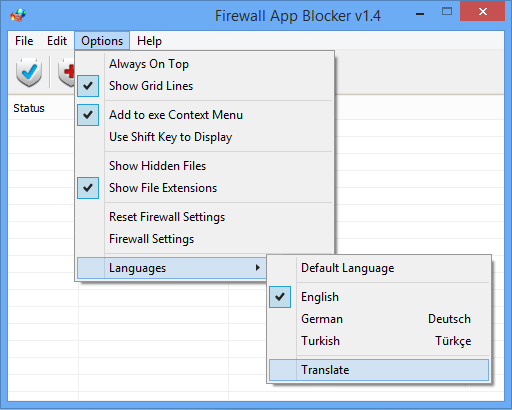The width and height of the screenshot is (512, 410).
Task: Uncheck Show Grid Lines
Action: pyautogui.click(x=205, y=86)
